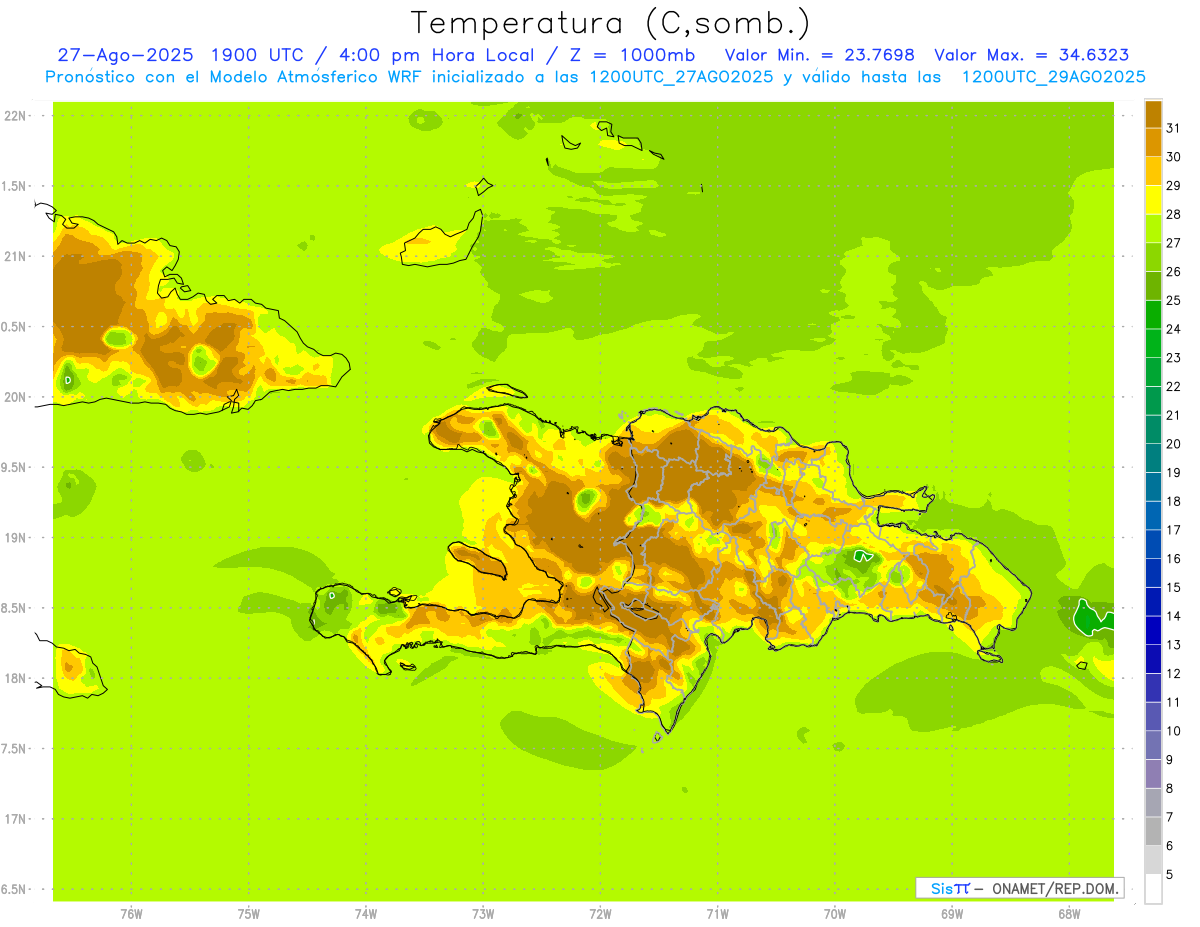Screen dimensions: 1200x927
Task: Click legend value "24"
Action: tap(1174, 329)
